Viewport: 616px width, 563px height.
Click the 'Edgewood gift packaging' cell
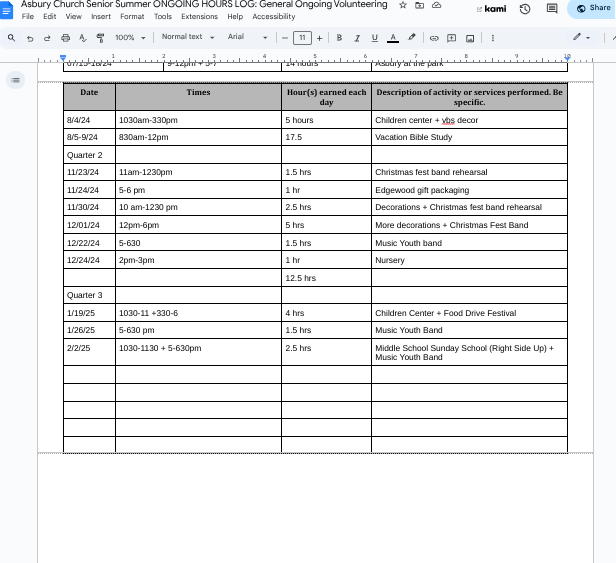pyautogui.click(x=469, y=190)
